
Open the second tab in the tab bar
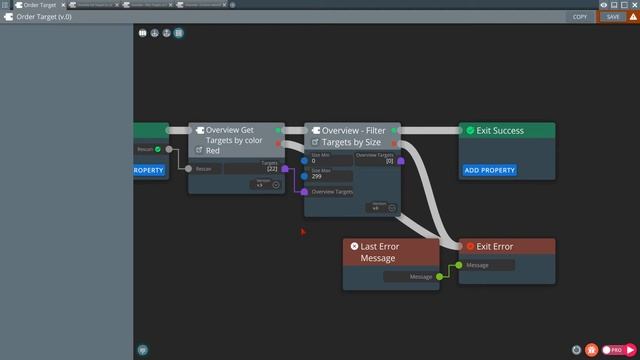click(x=94, y=5)
